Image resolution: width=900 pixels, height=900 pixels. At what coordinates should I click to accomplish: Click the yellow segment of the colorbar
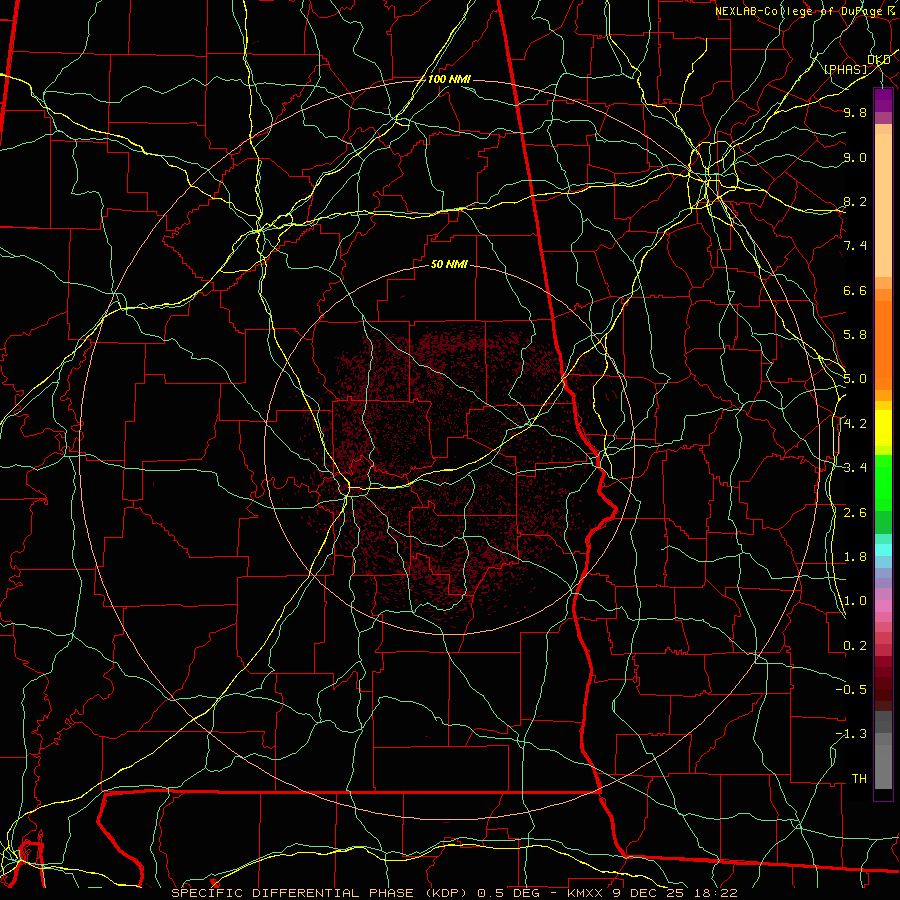(883, 428)
